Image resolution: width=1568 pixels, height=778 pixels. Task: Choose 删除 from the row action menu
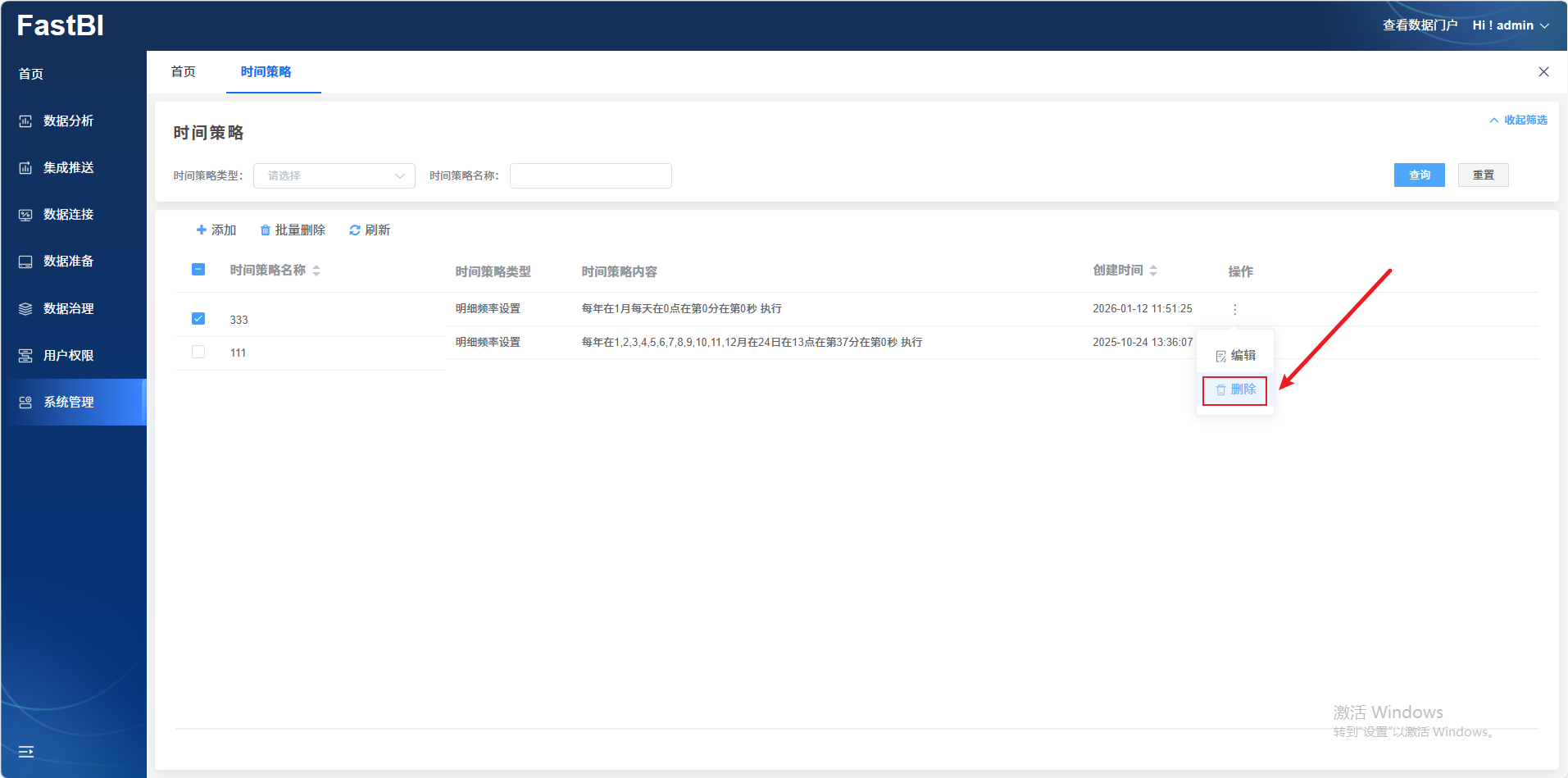pos(1235,390)
